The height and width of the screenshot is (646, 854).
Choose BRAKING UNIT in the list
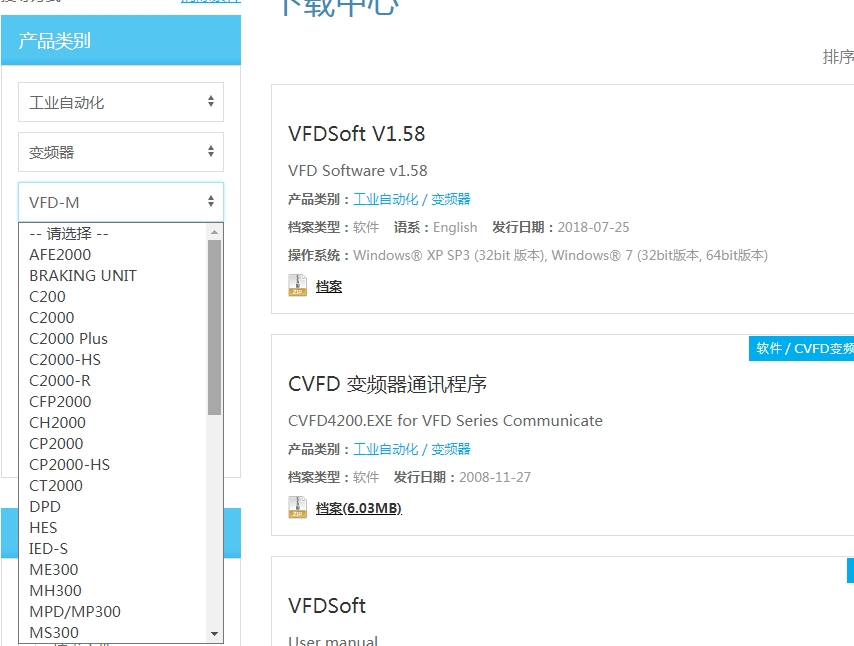coord(83,275)
